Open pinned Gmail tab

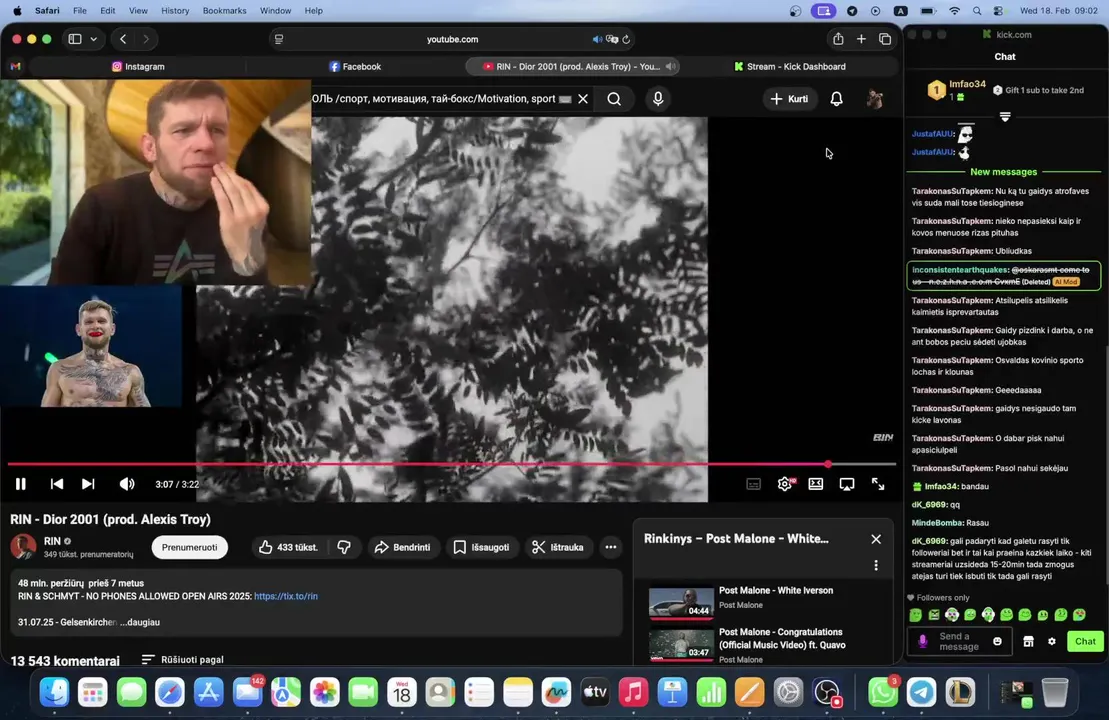coord(16,66)
